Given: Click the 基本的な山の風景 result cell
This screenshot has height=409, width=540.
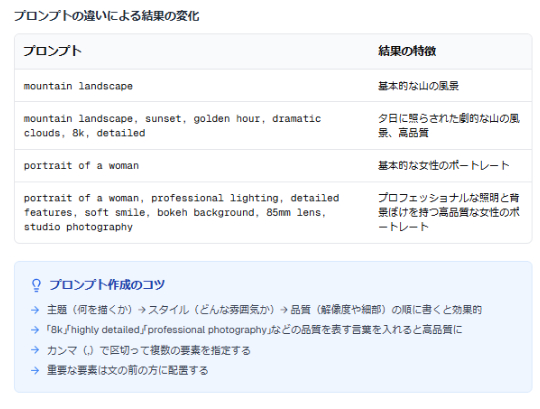Looking at the screenshot, I should [x=418, y=86].
